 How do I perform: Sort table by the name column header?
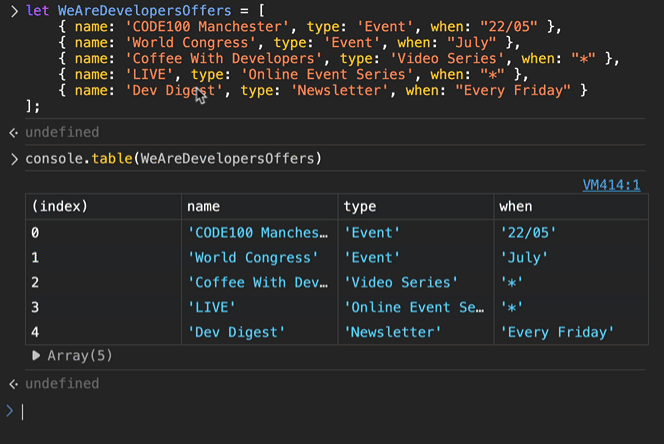(x=260, y=207)
